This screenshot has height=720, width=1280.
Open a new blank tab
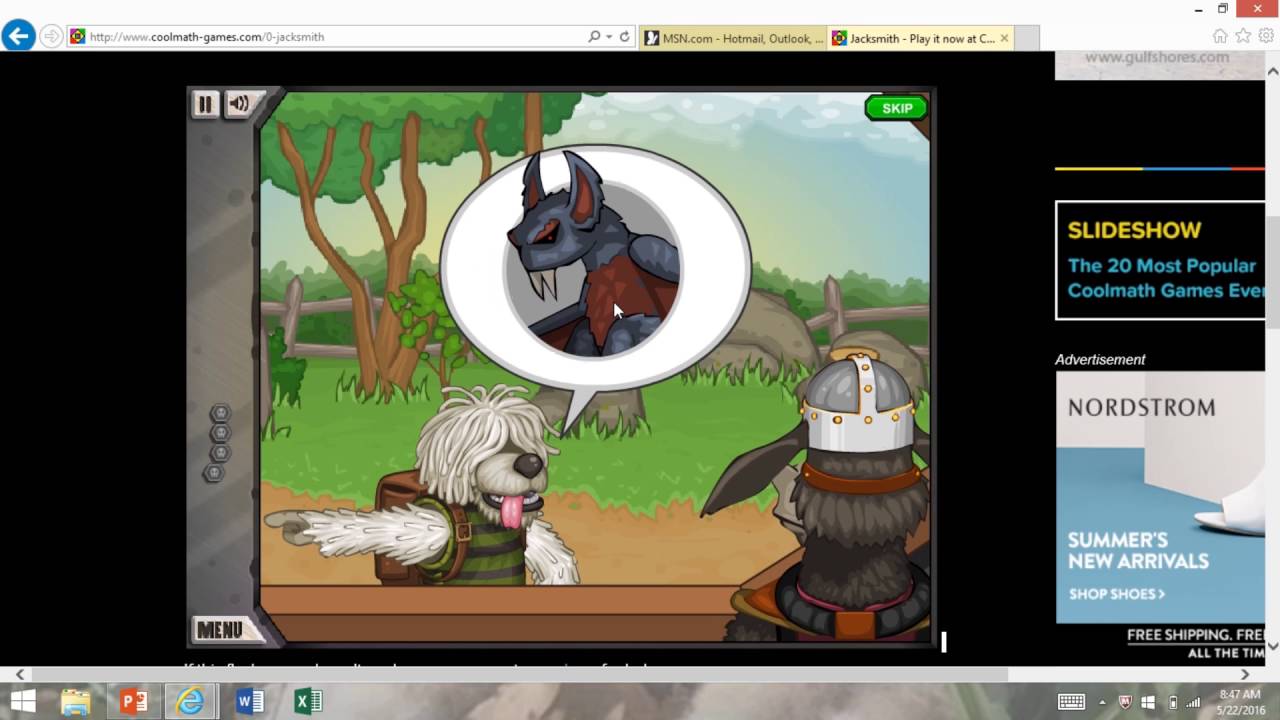point(1027,38)
